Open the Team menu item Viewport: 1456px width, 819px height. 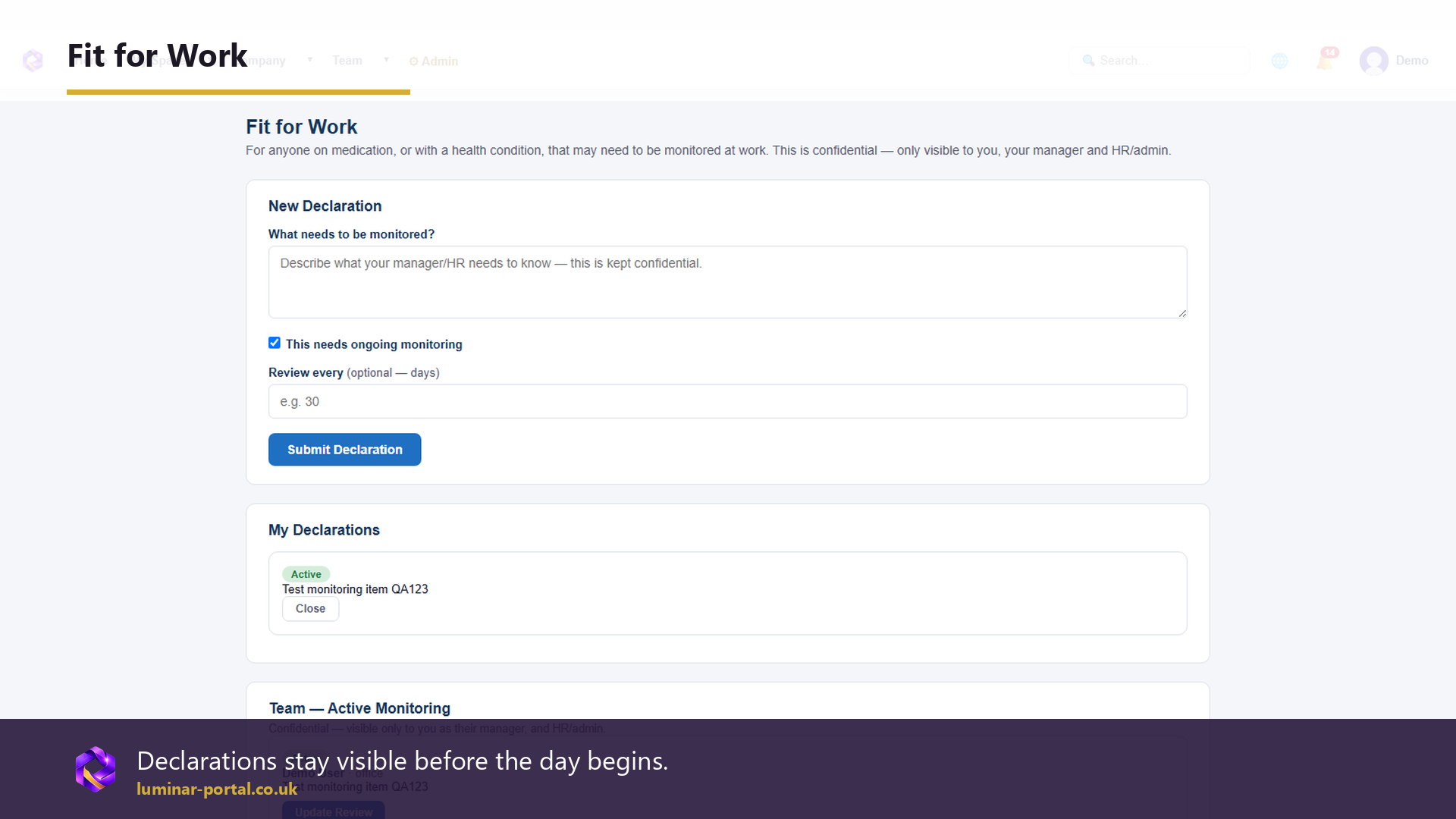tap(347, 61)
